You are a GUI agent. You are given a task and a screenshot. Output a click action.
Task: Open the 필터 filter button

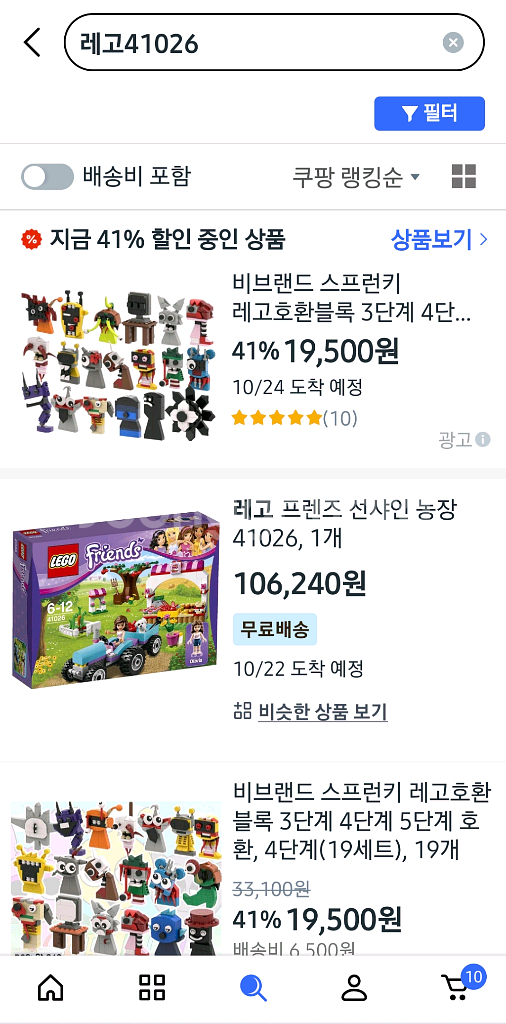430,114
